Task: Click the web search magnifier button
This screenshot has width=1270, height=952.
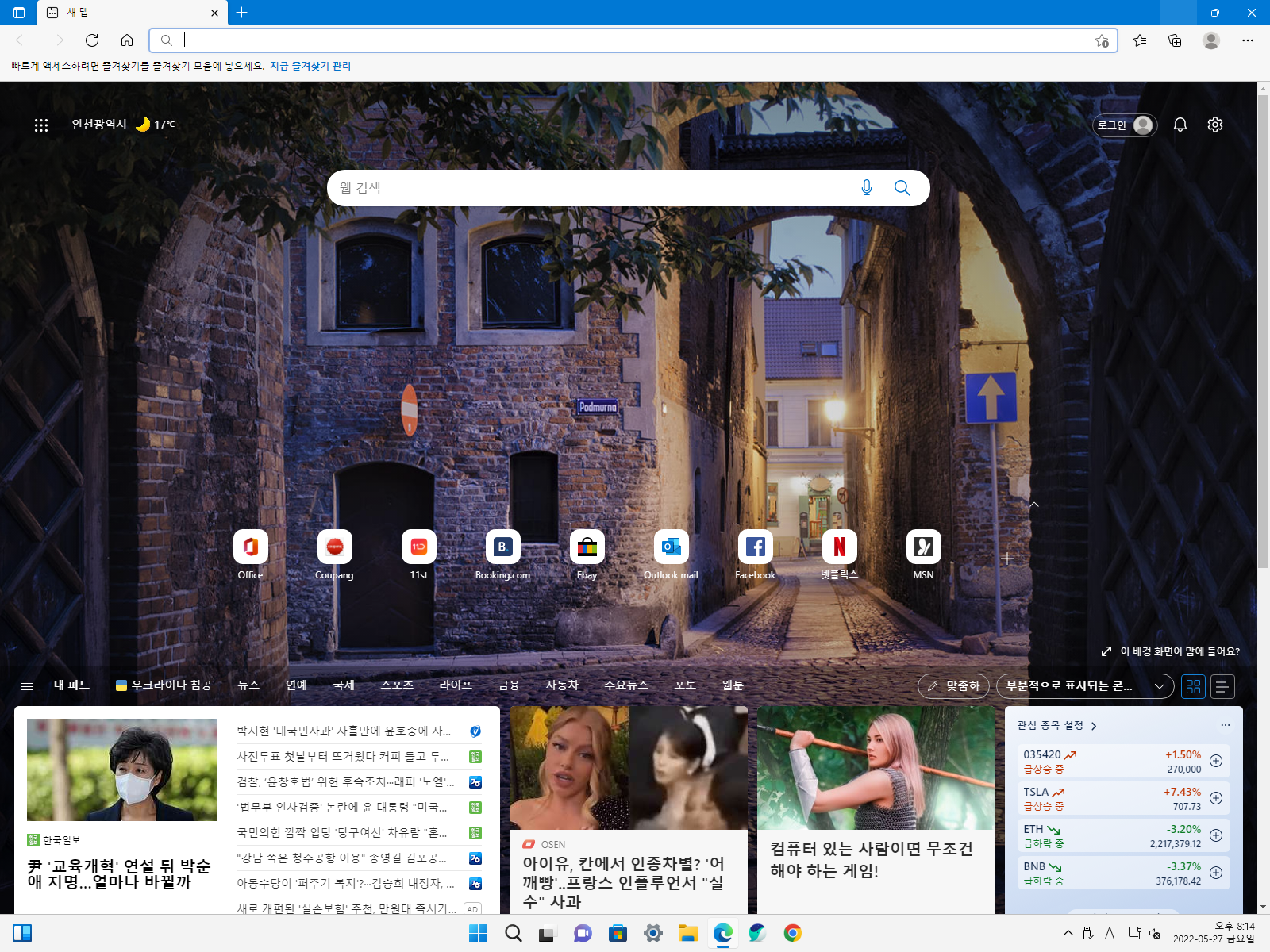Action: click(x=902, y=188)
